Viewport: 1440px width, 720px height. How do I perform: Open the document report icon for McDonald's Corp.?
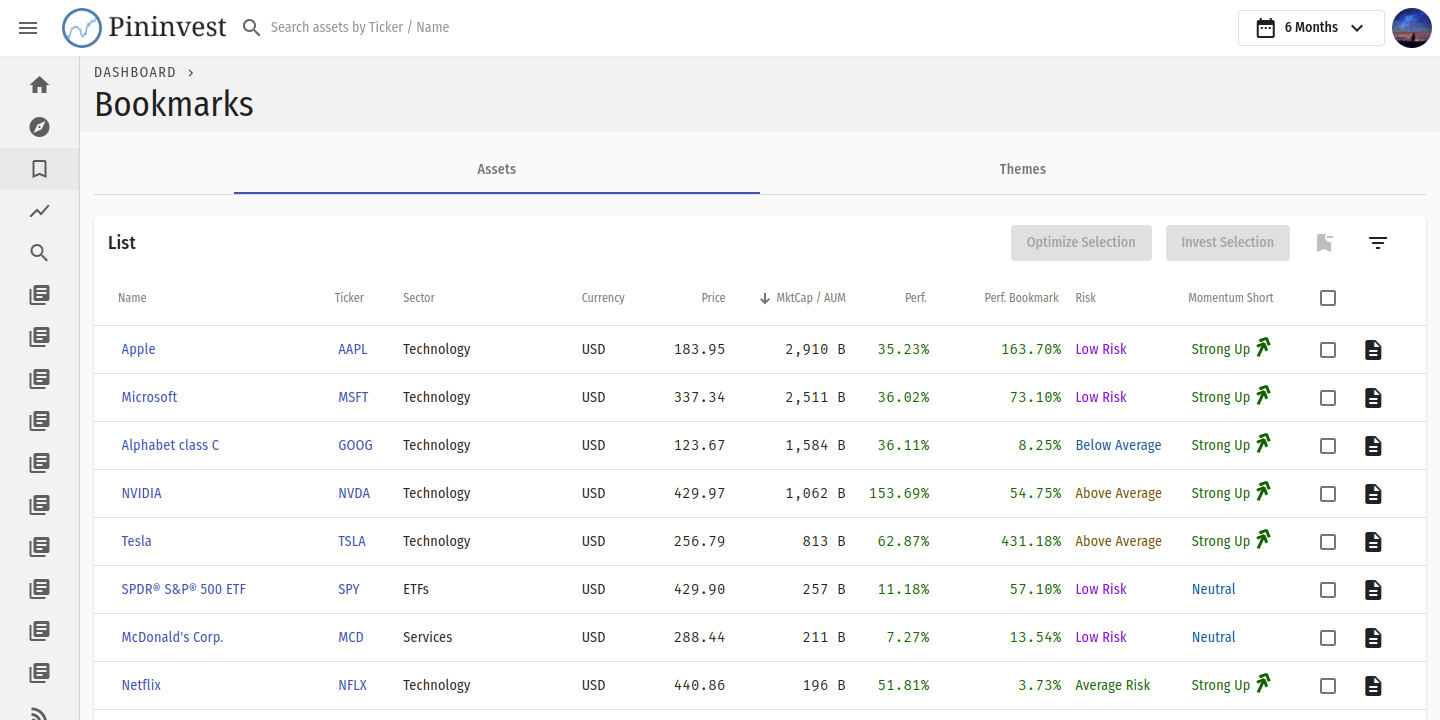pos(1373,638)
